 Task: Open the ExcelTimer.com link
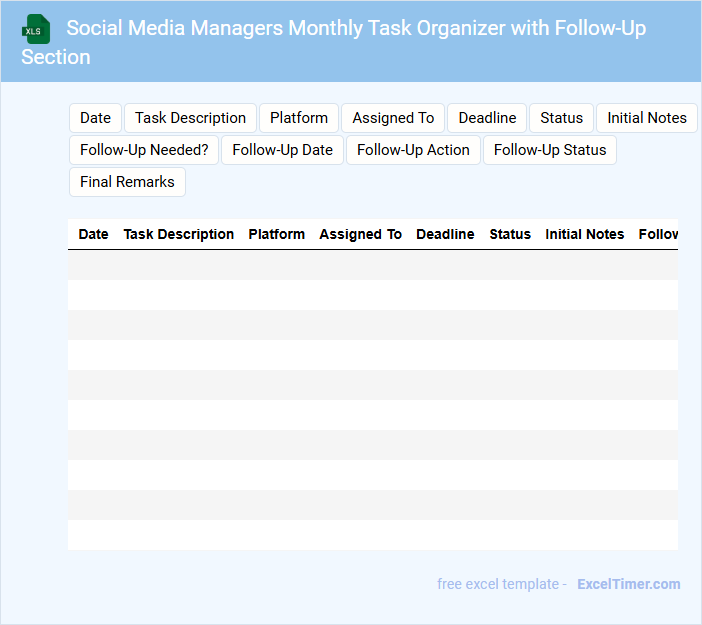[x=628, y=584]
